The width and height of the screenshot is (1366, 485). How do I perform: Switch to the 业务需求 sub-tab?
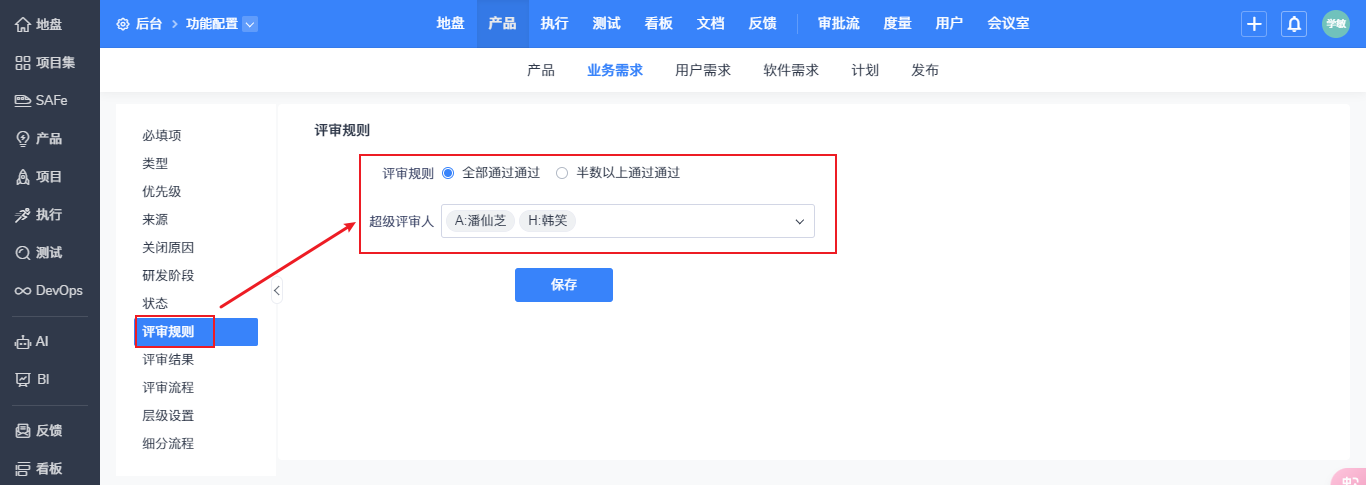click(x=615, y=70)
